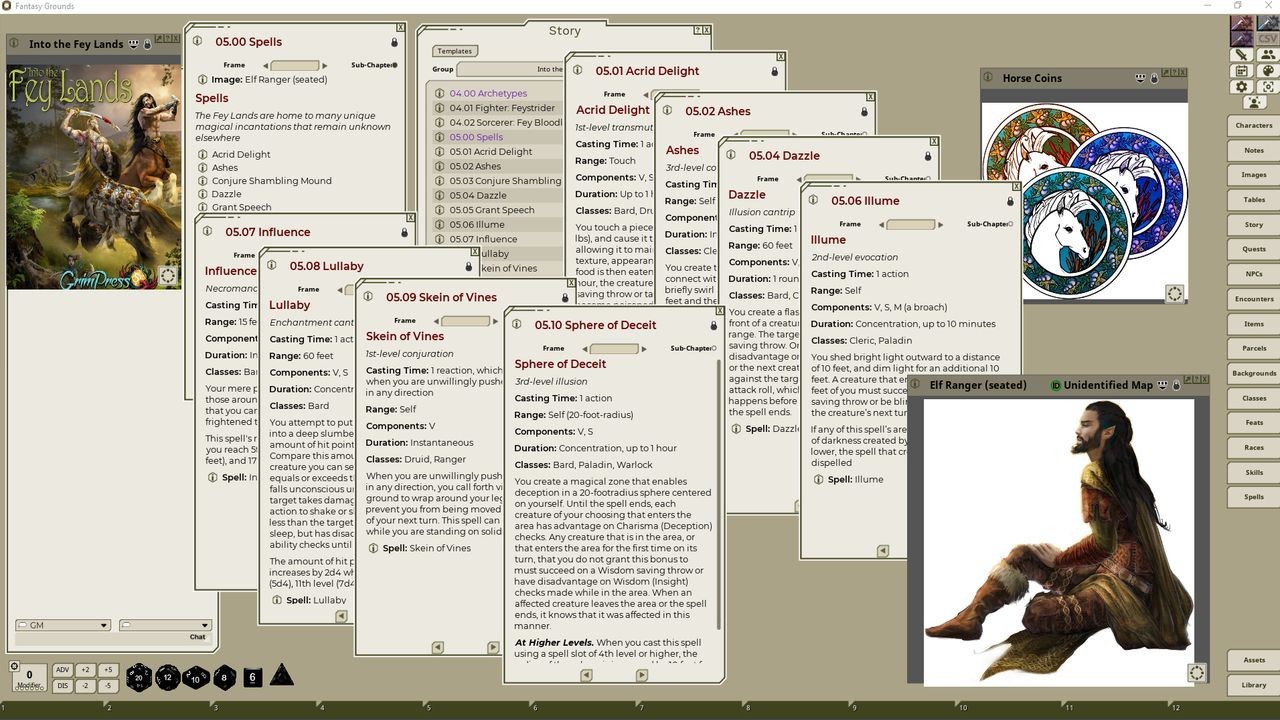Open the Options gear icon top right
This screenshot has width=1280, height=720.
click(x=1241, y=86)
